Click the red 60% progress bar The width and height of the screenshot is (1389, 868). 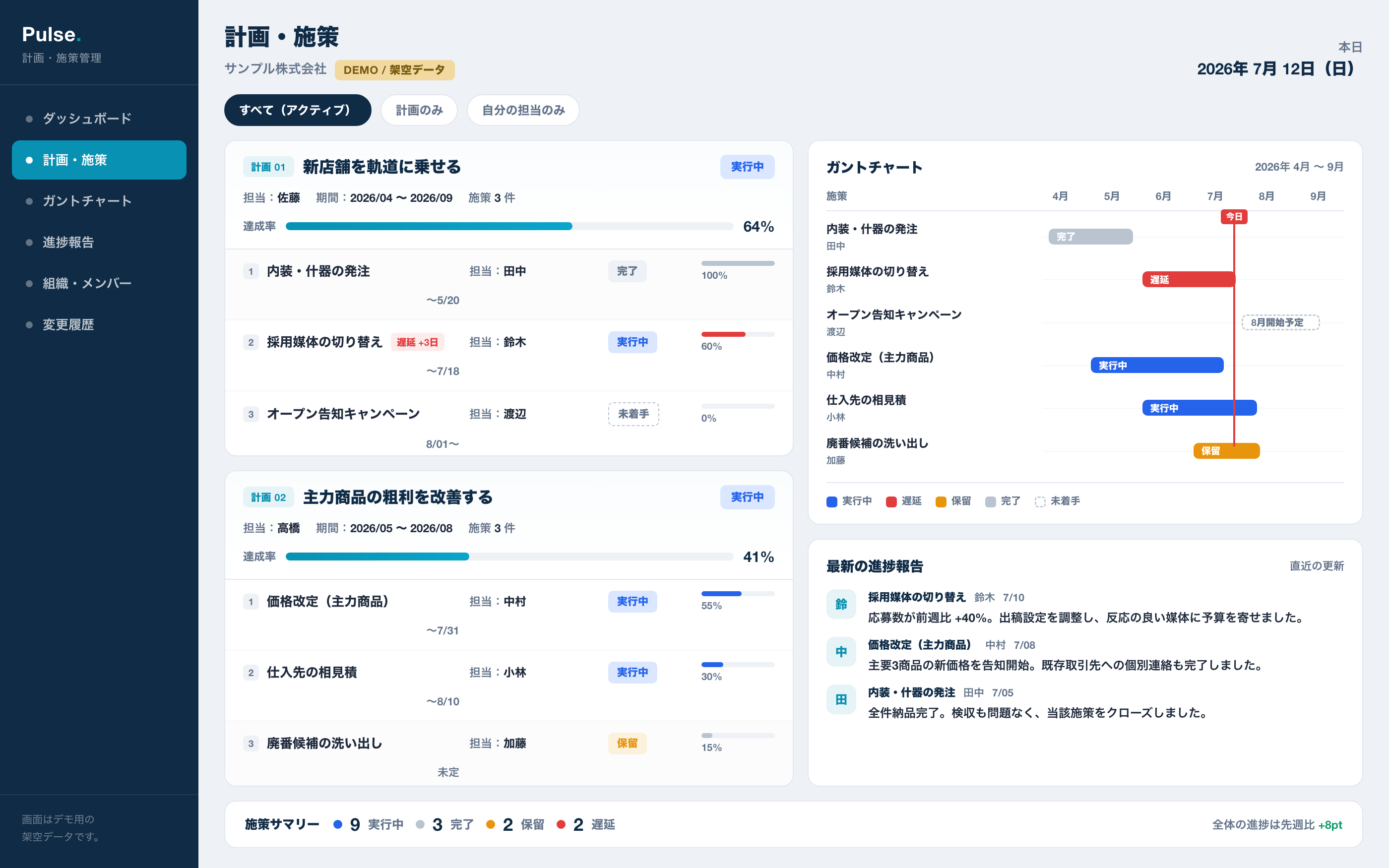coord(738,335)
